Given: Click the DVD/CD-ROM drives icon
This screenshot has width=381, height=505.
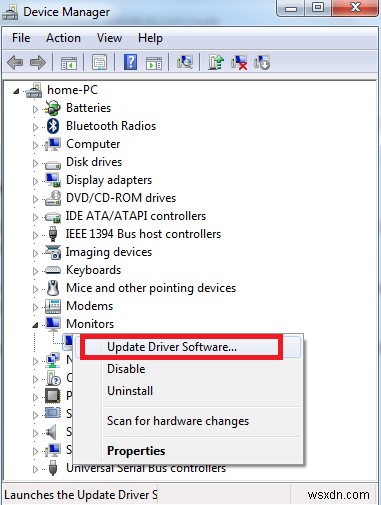Looking at the screenshot, I should pyautogui.click(x=53, y=198).
